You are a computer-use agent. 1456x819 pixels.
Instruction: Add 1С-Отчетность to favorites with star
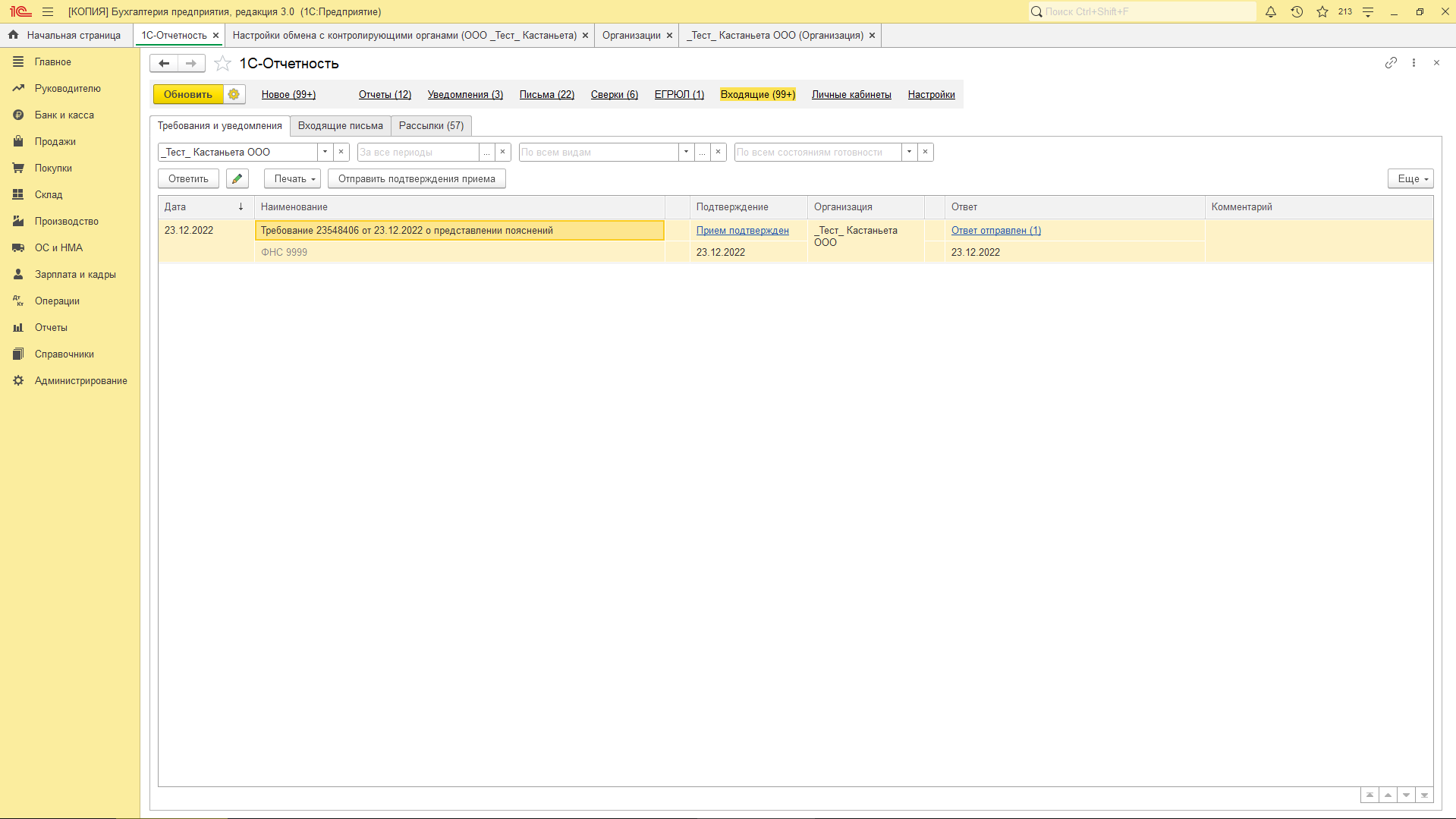(x=222, y=64)
